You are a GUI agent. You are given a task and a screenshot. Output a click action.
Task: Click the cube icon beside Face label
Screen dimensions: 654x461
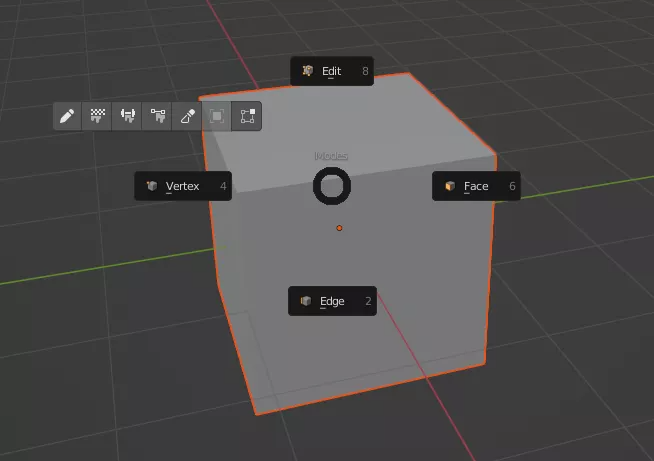450,186
